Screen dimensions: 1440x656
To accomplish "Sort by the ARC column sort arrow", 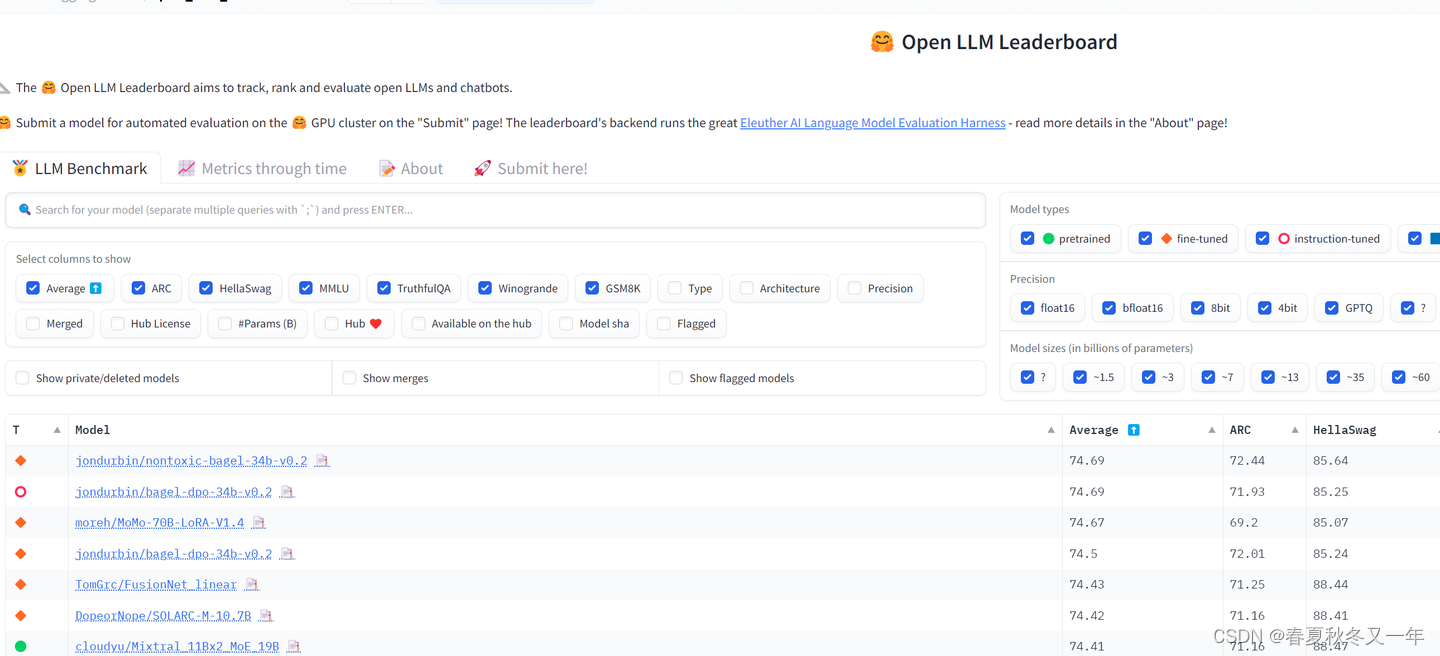I will pyautogui.click(x=1295, y=430).
